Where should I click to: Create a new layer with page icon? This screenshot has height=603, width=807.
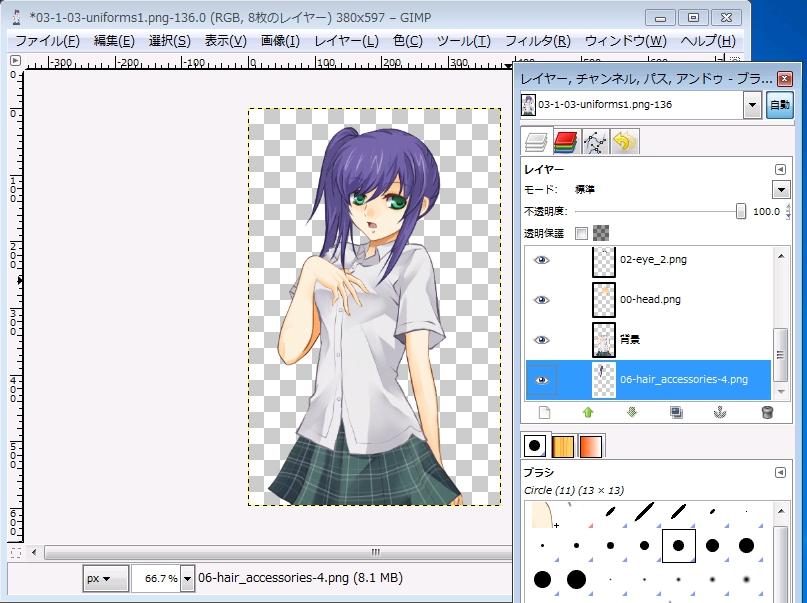pyautogui.click(x=544, y=413)
